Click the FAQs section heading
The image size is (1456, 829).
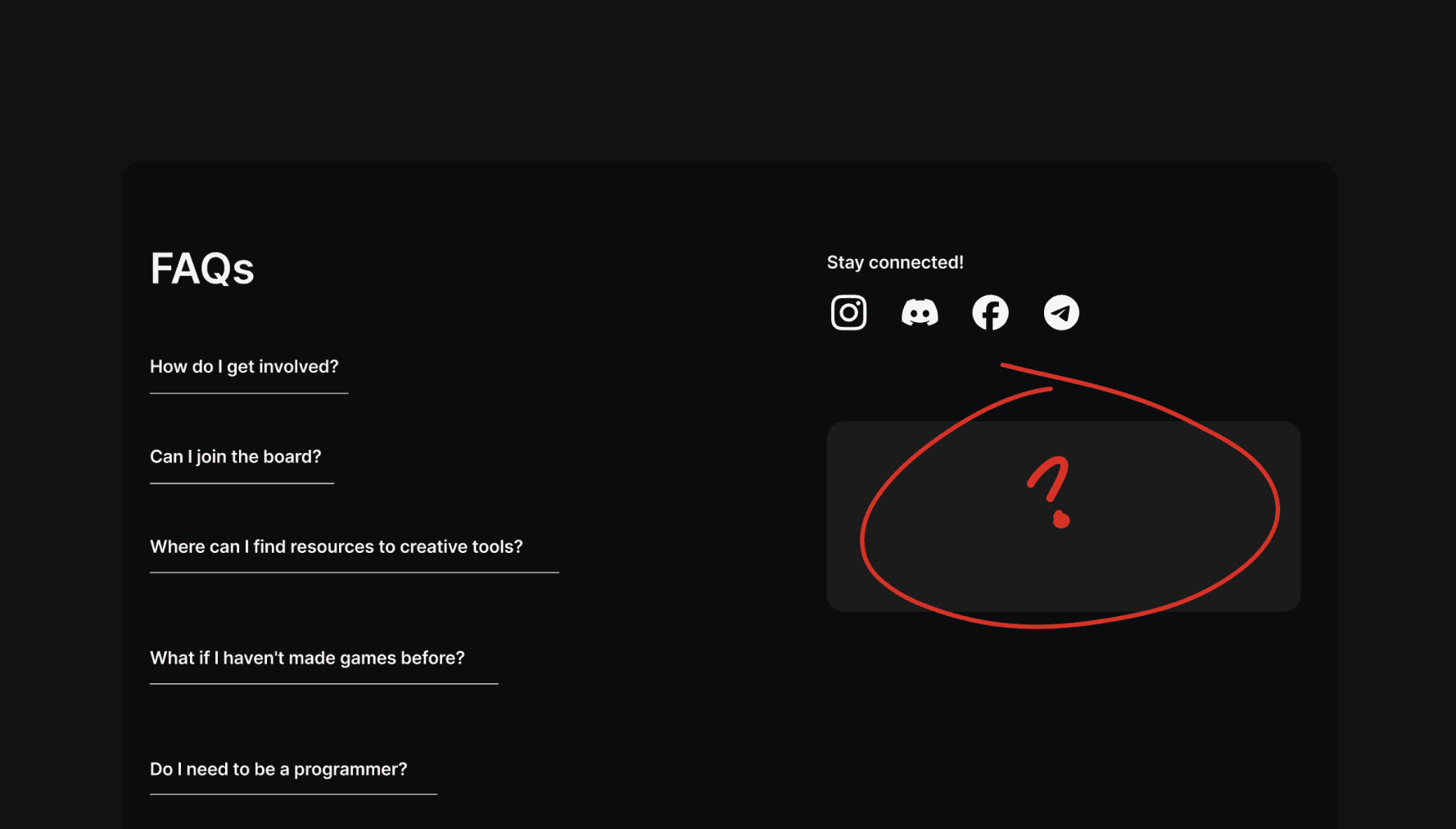pos(202,269)
